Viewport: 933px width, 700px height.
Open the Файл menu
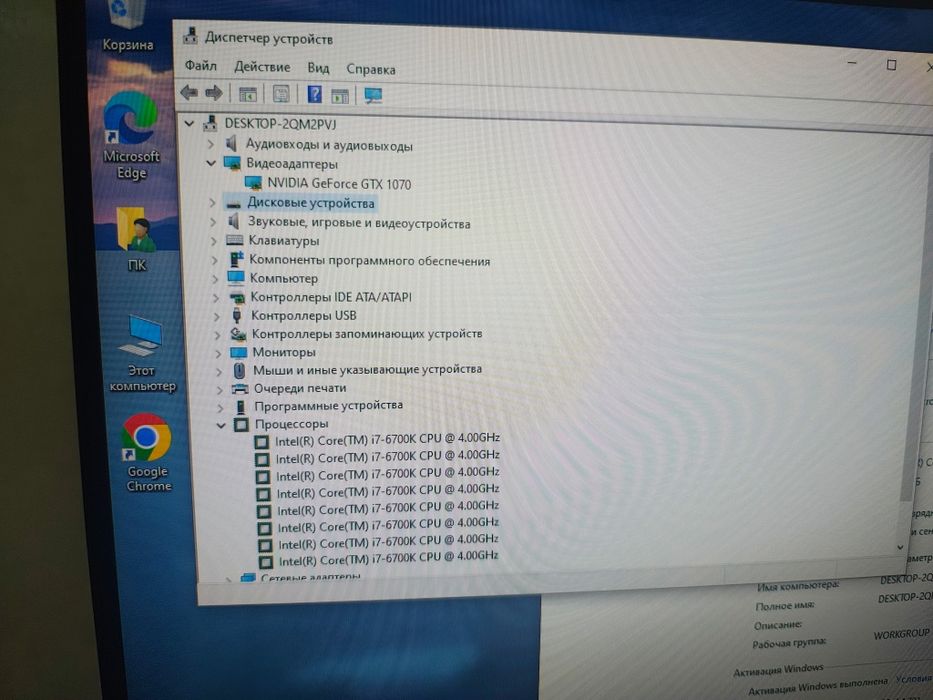(201, 65)
